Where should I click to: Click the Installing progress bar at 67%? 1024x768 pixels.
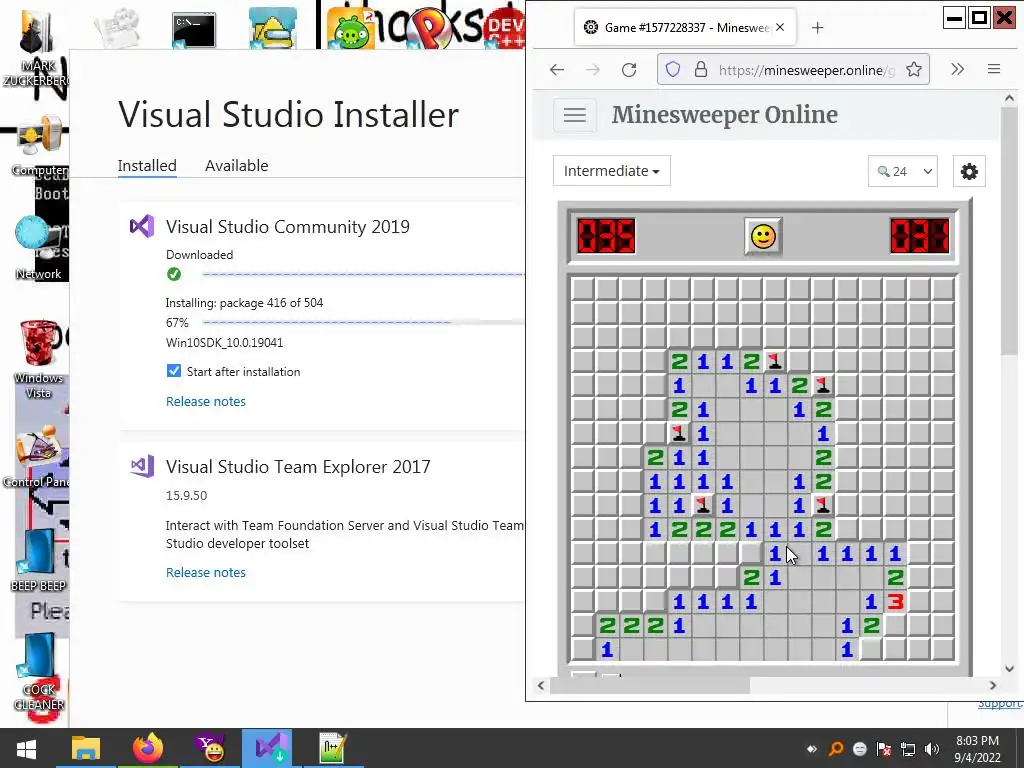363,322
